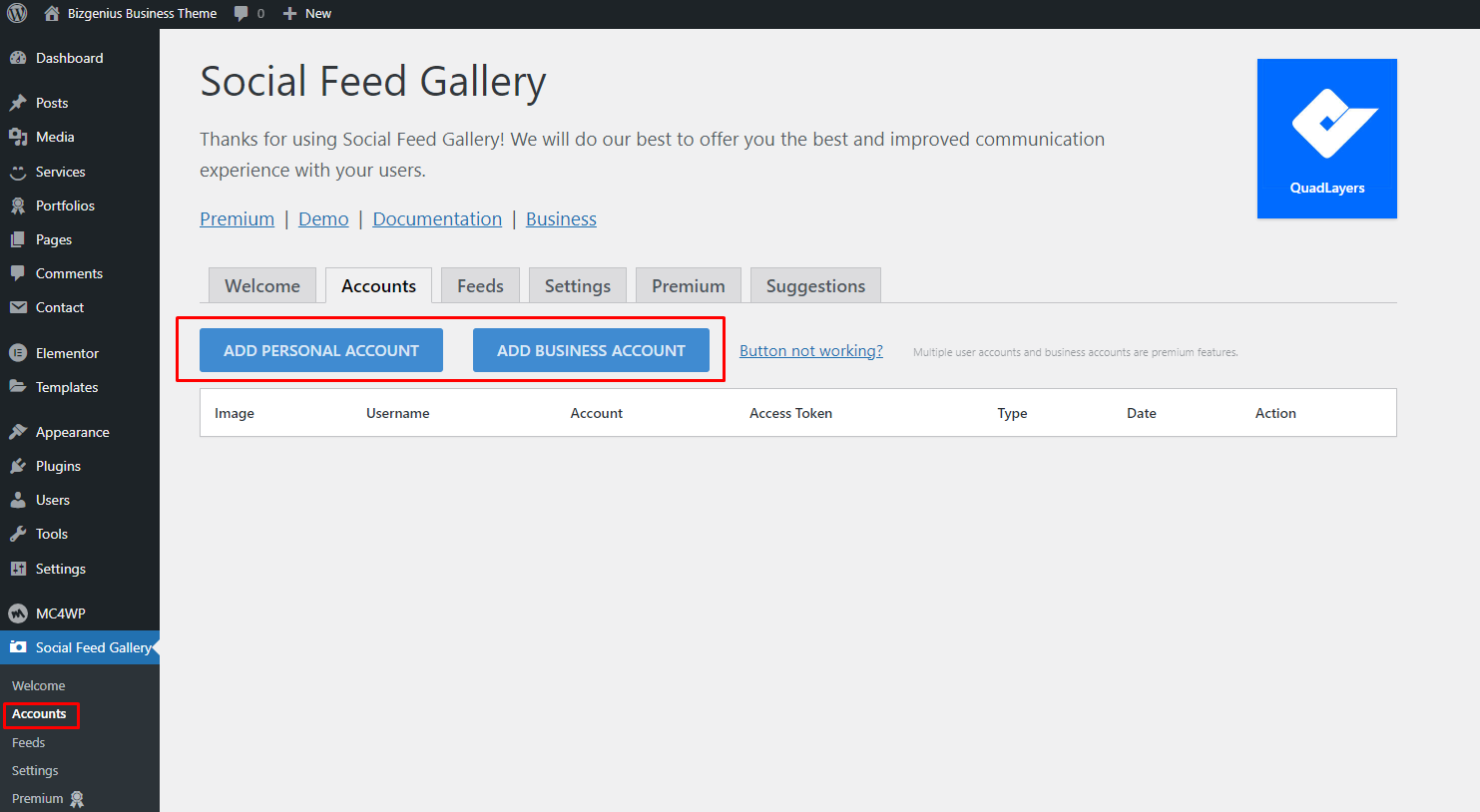Open Posts menu item
This screenshot has height=812, width=1480.
tap(80, 103)
